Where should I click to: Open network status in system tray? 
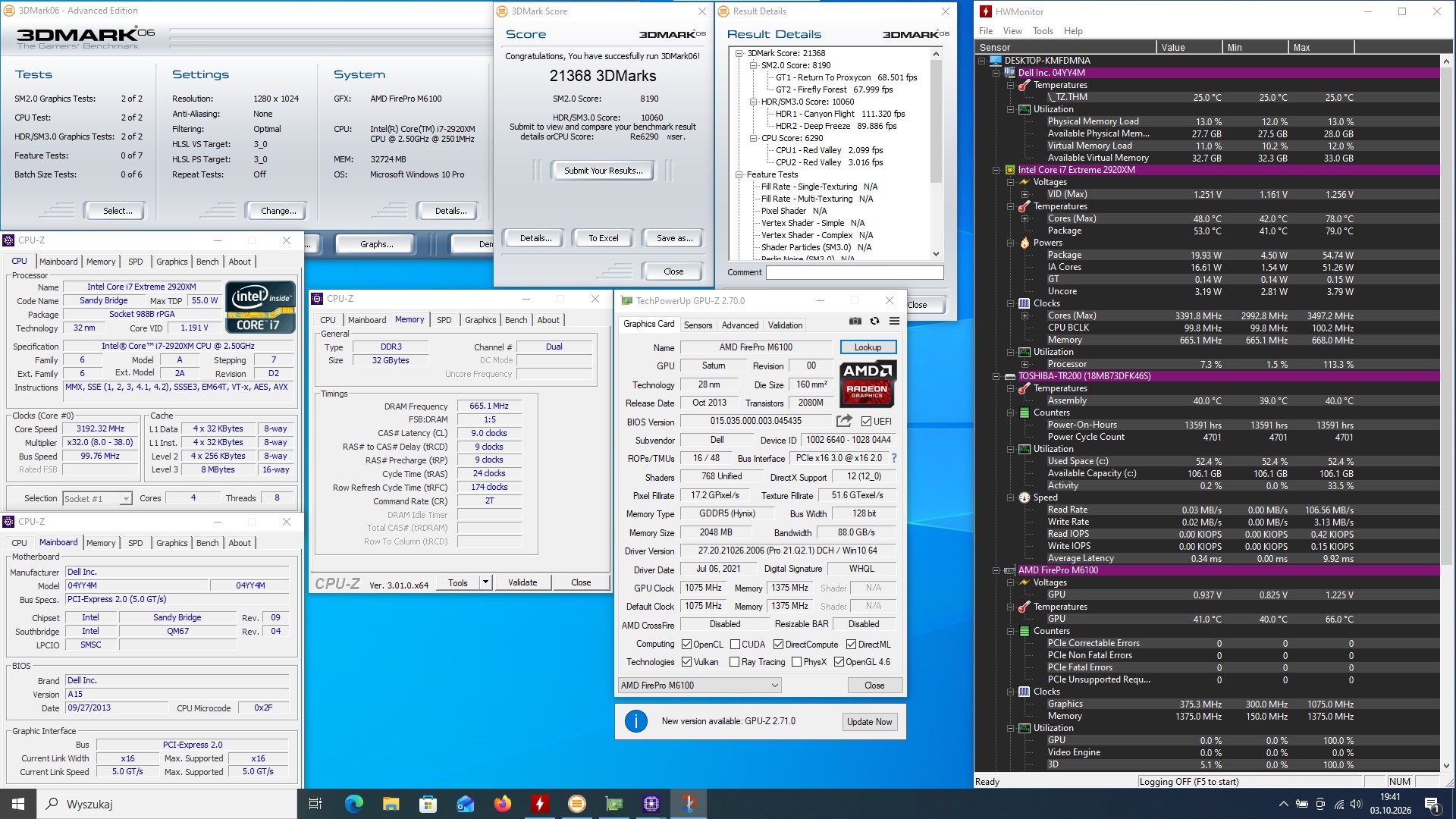(1339, 804)
